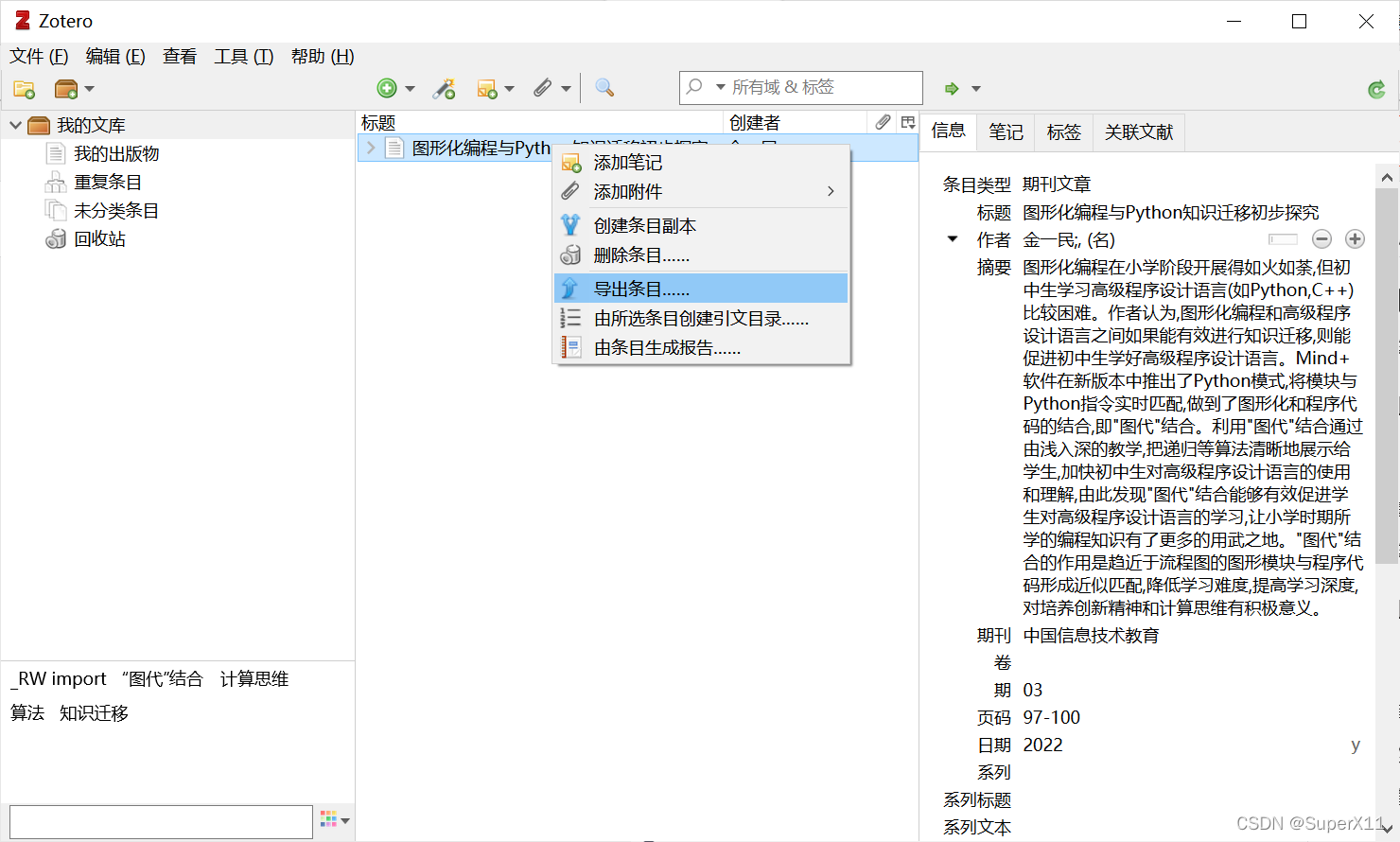The height and width of the screenshot is (842, 1400).
Task: Select 重复条目 in the library tree
Action: 108,182
